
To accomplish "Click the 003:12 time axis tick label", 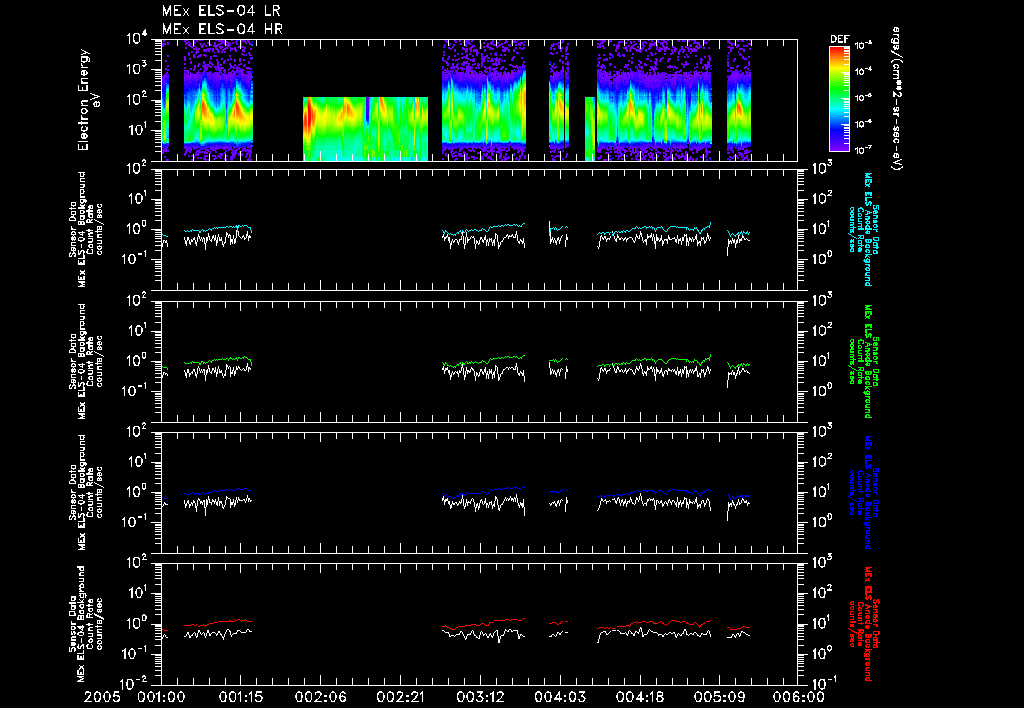I will pos(479,697).
